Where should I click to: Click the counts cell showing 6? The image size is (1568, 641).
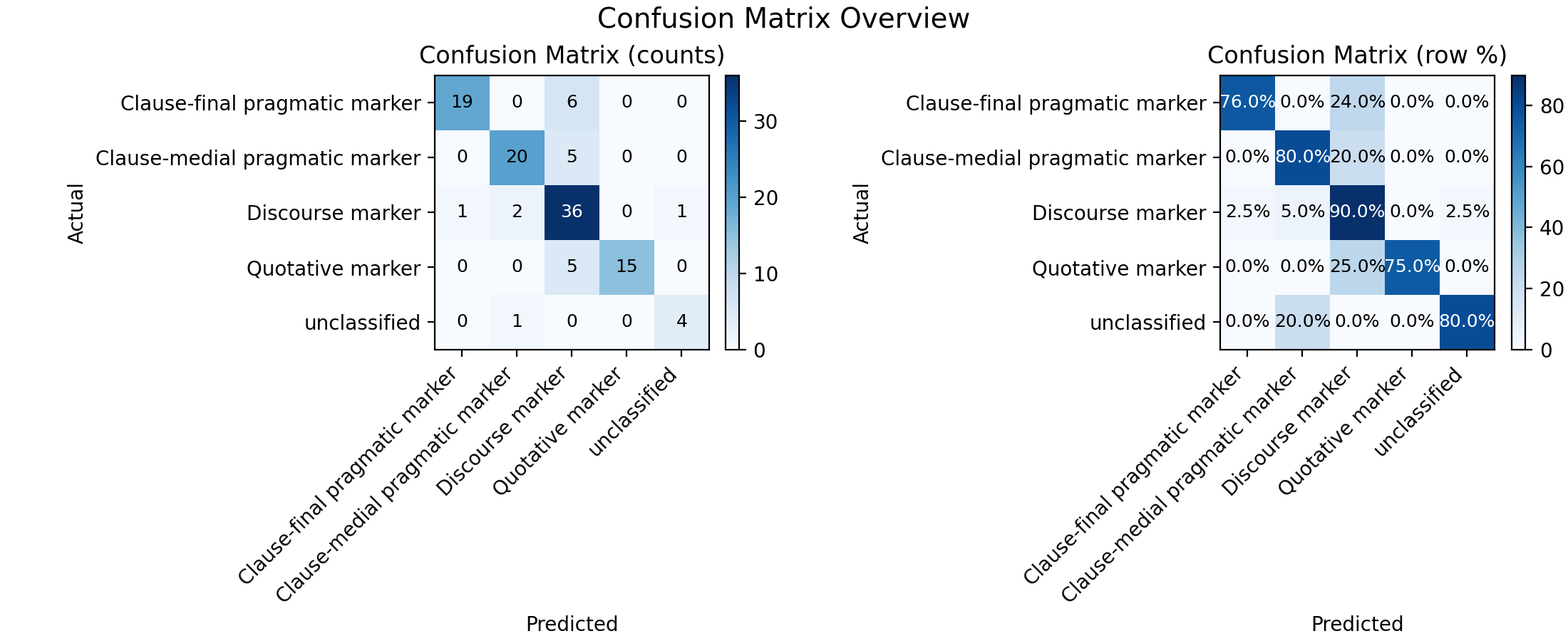[572, 103]
